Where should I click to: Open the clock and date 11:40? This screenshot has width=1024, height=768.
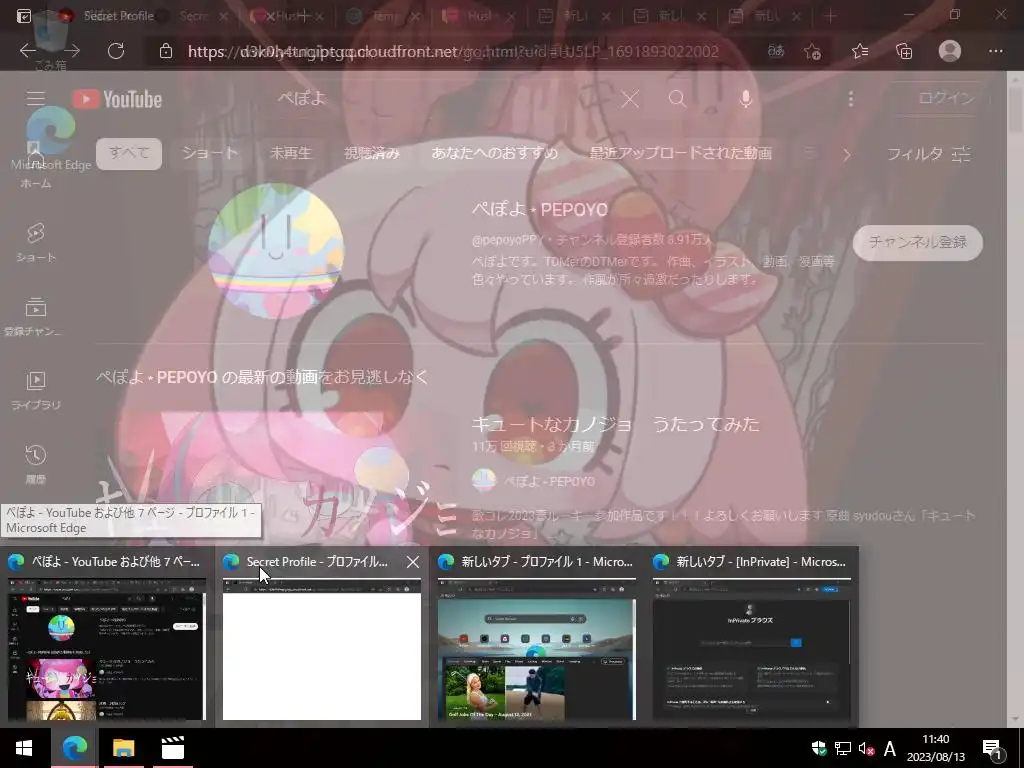point(935,748)
